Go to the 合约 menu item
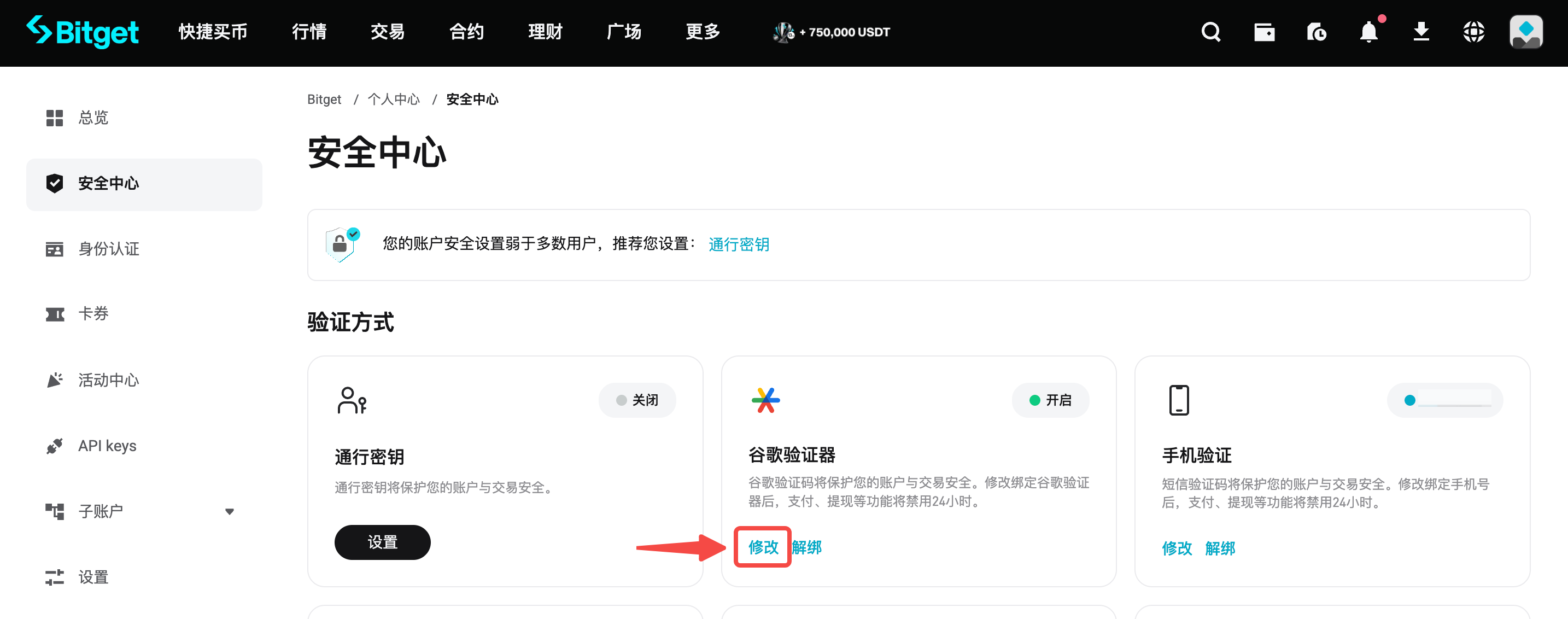1568x619 pixels. tap(466, 32)
